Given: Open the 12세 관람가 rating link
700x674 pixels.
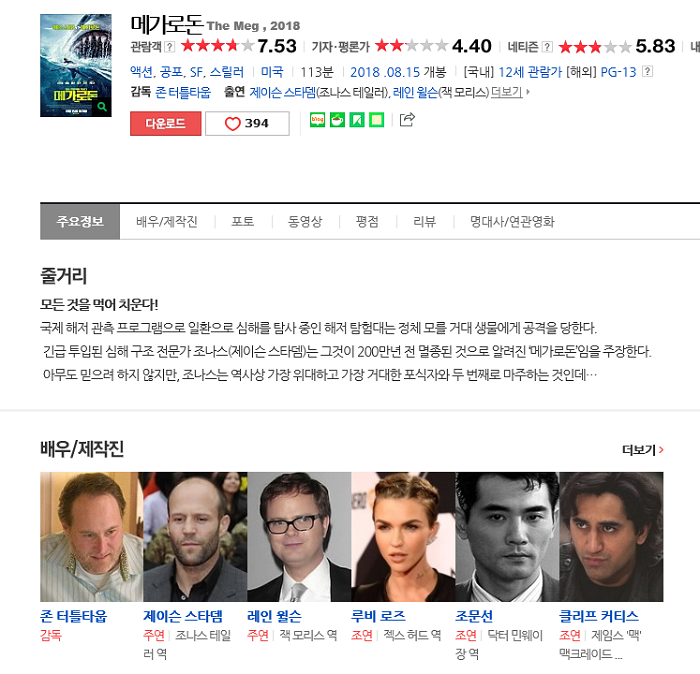Looking at the screenshot, I should click(530, 71).
